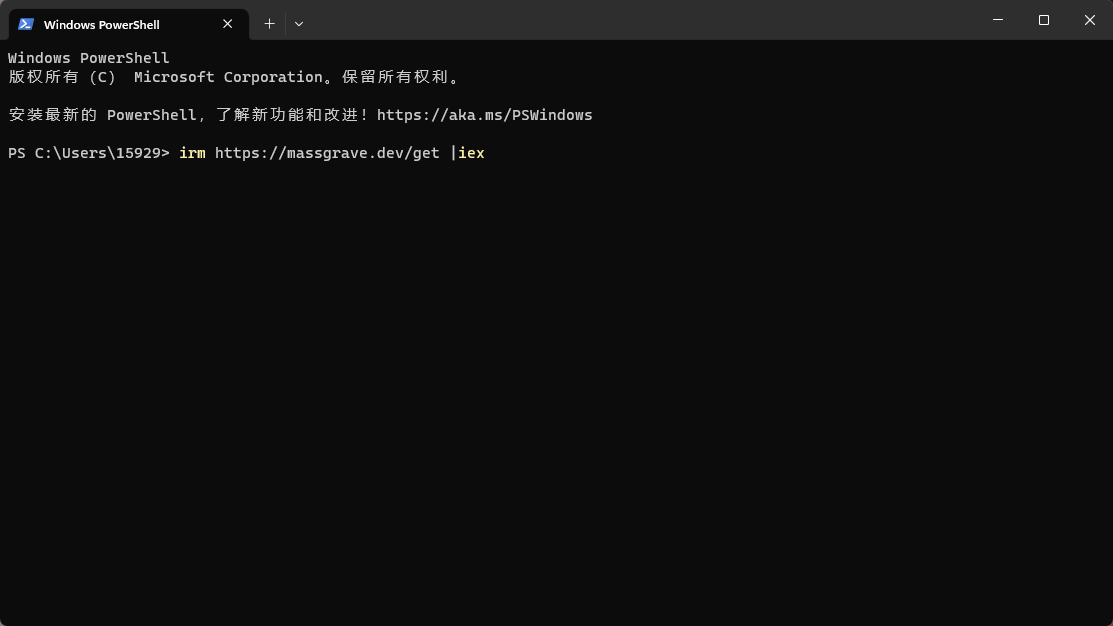Expand the new tab profile dropdown
Viewport: 1113px width, 626px height.
pyautogui.click(x=299, y=24)
